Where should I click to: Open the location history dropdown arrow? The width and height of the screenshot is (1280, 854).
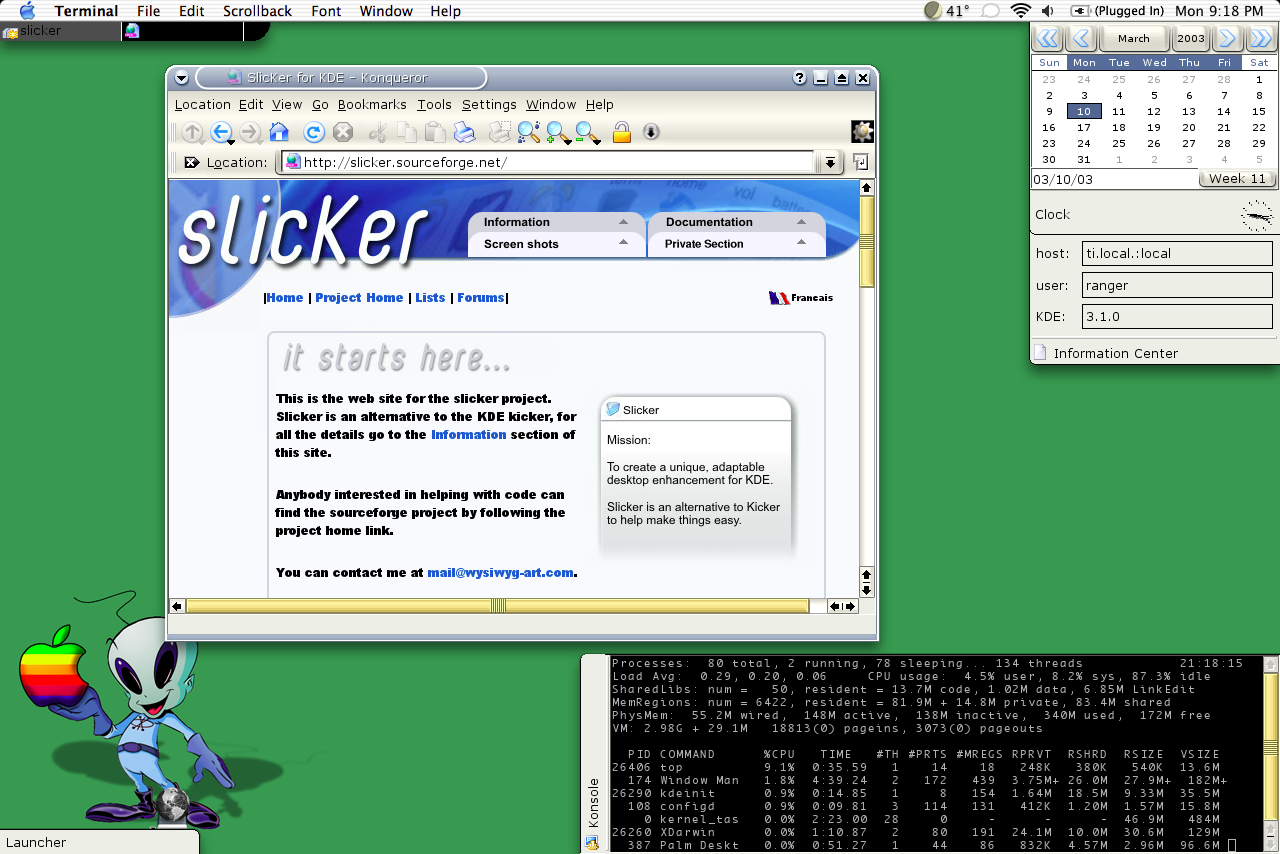click(x=830, y=162)
